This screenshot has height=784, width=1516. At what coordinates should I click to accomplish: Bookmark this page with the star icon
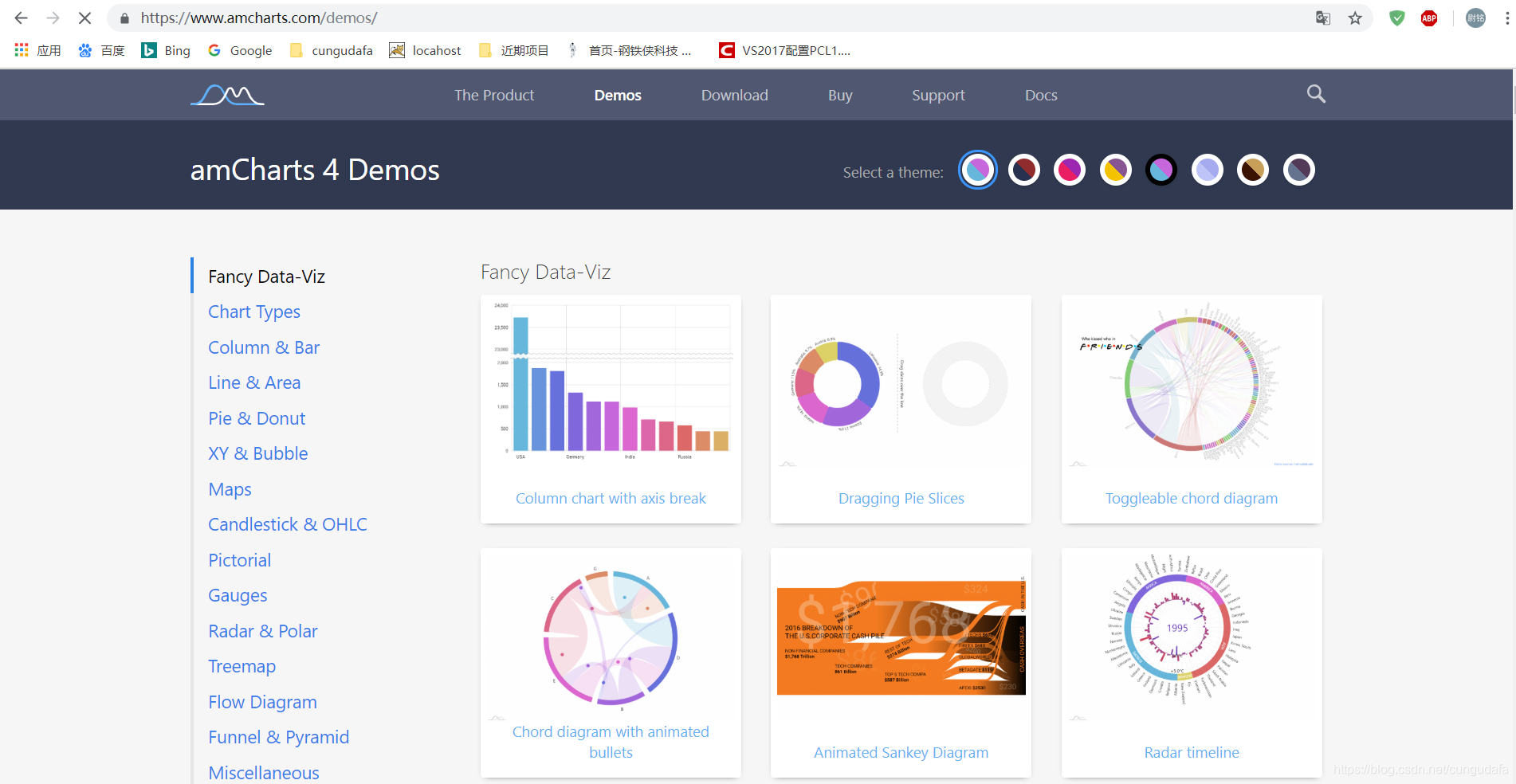click(1355, 18)
